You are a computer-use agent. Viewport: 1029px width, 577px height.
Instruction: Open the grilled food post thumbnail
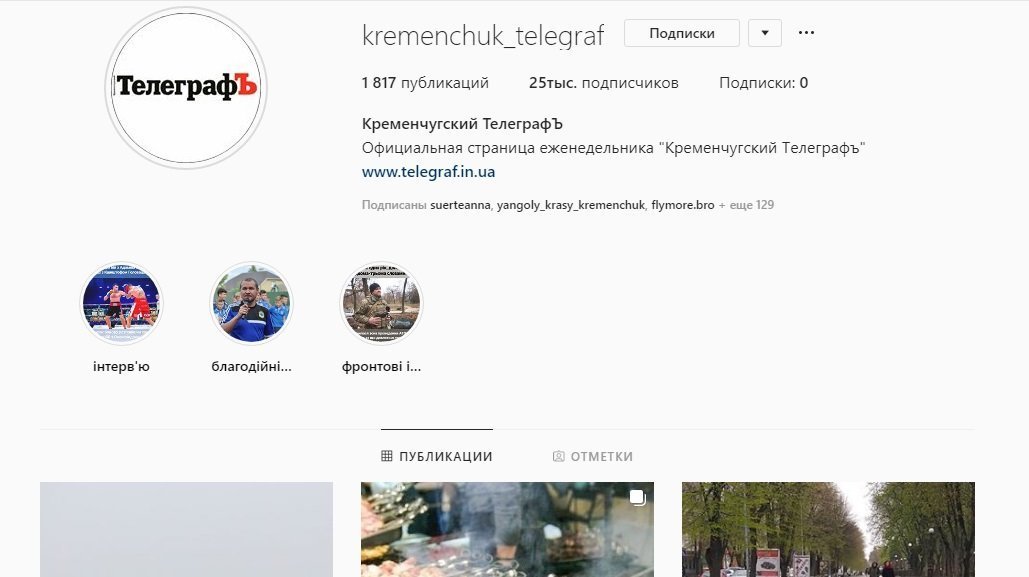[507, 530]
